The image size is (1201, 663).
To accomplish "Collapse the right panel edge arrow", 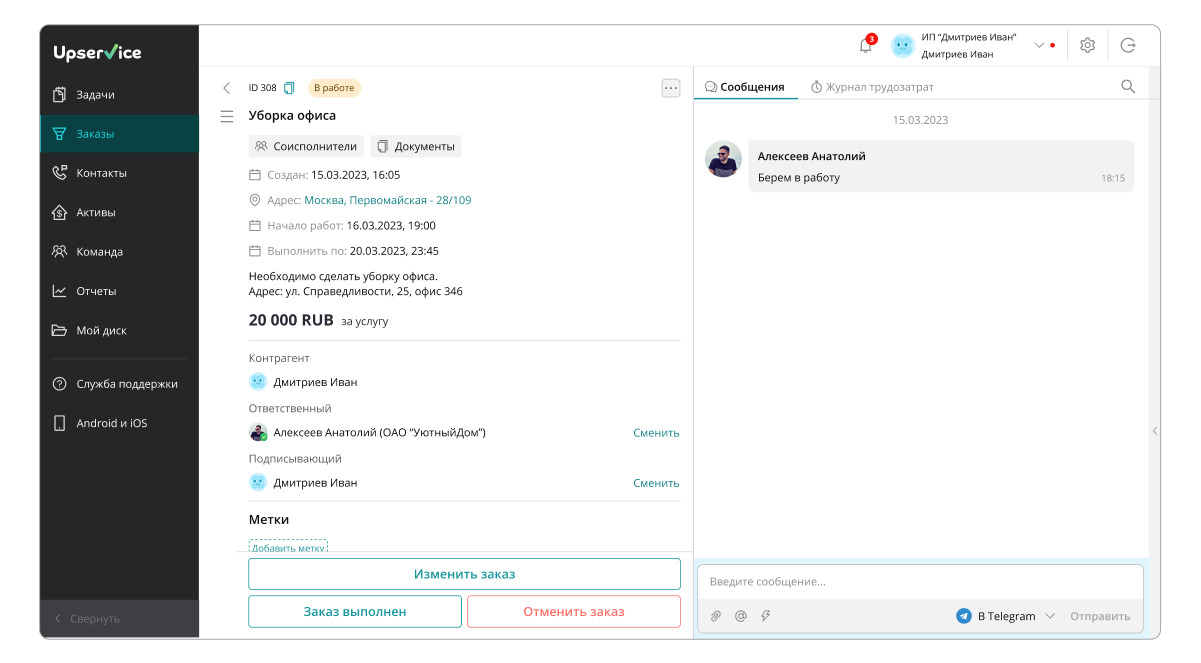I will [1155, 431].
